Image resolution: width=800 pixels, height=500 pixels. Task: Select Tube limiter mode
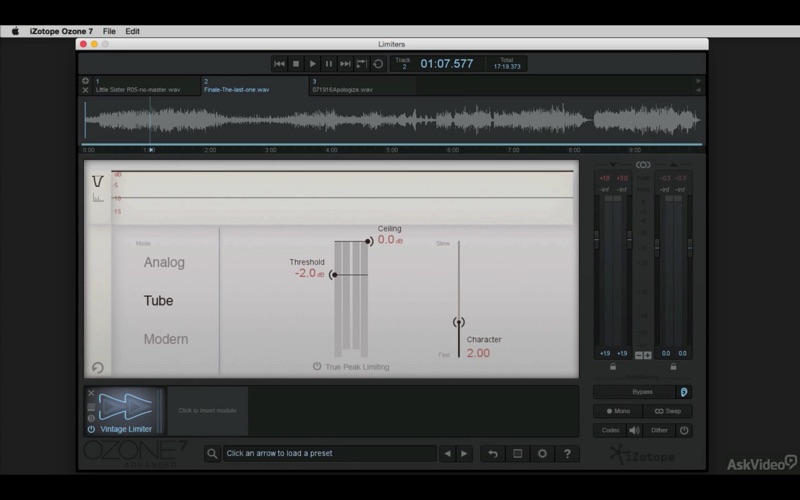(158, 301)
